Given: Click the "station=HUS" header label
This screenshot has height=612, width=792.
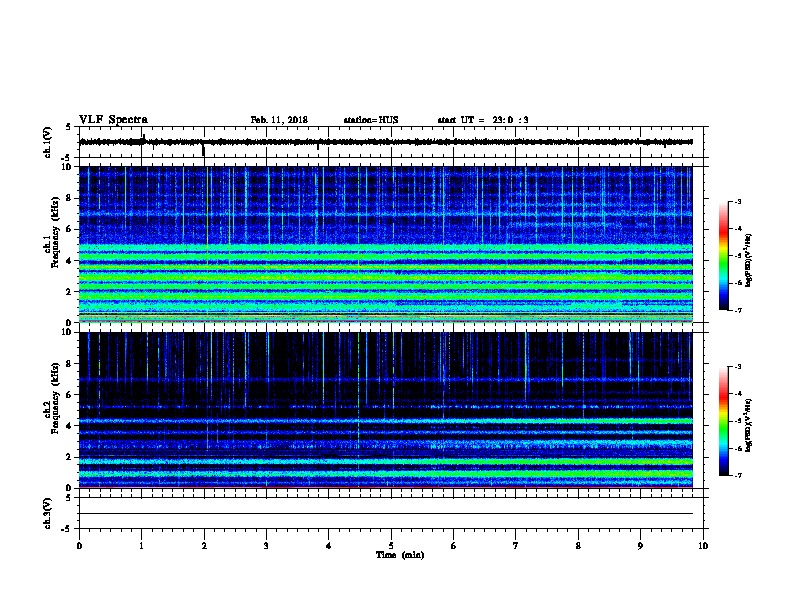Looking at the screenshot, I should pyautogui.click(x=371, y=120).
